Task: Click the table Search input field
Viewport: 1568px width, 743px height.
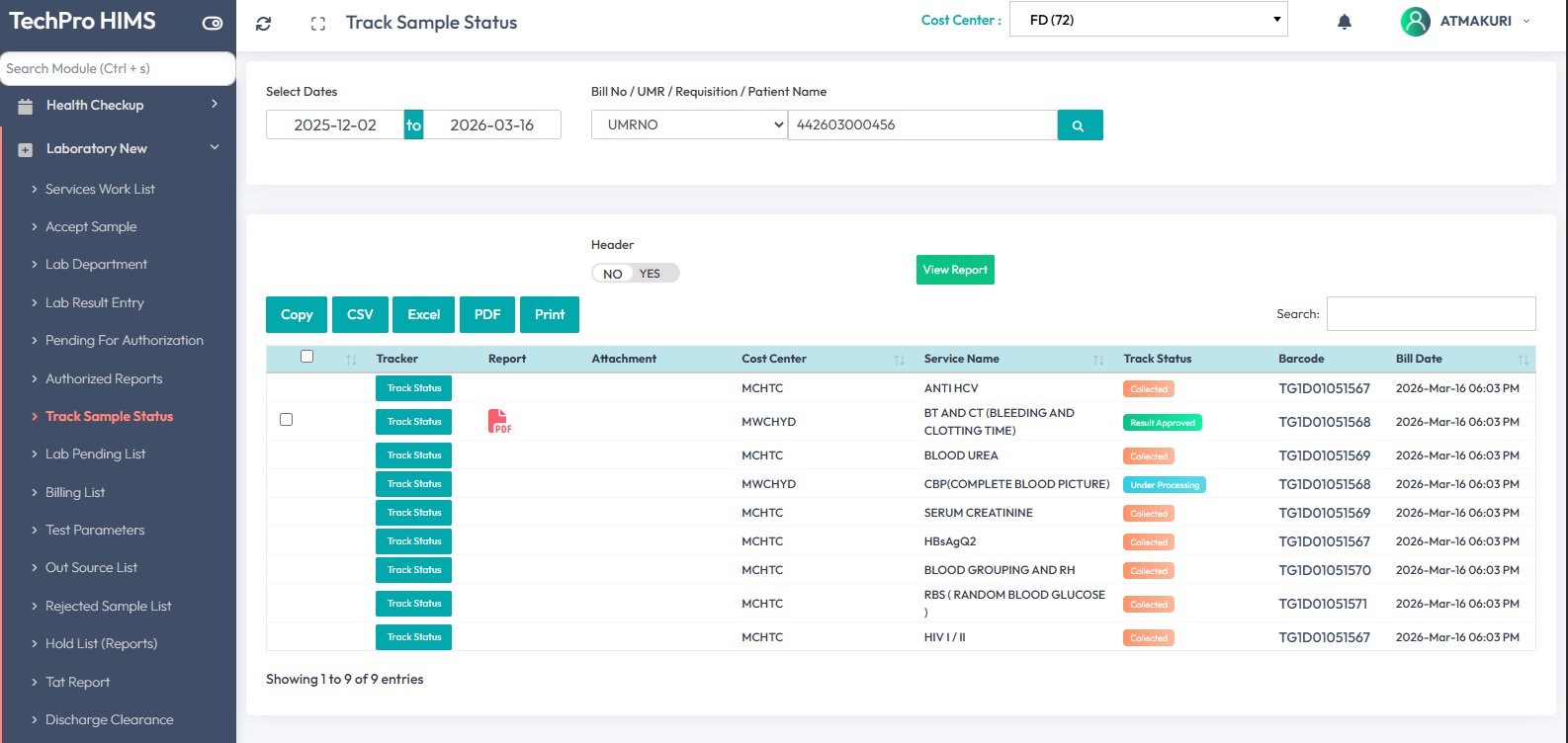Action: (1430, 313)
